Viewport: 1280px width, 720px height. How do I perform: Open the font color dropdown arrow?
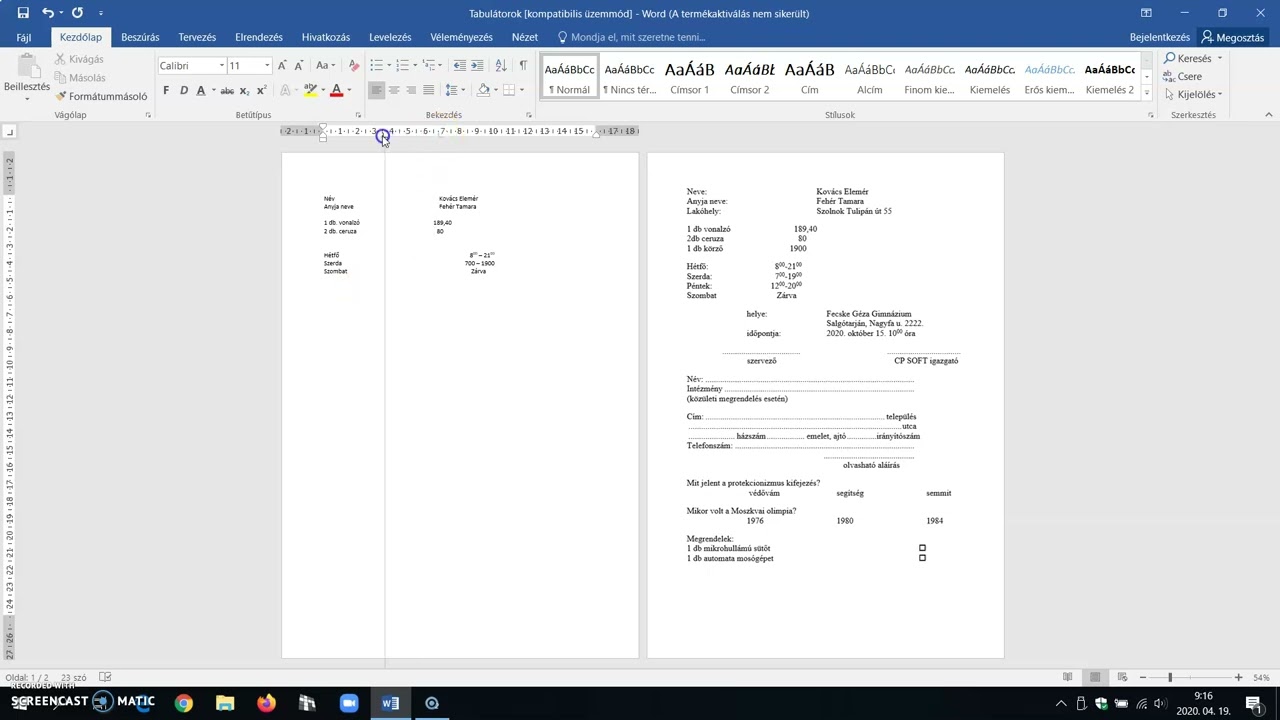click(349, 90)
